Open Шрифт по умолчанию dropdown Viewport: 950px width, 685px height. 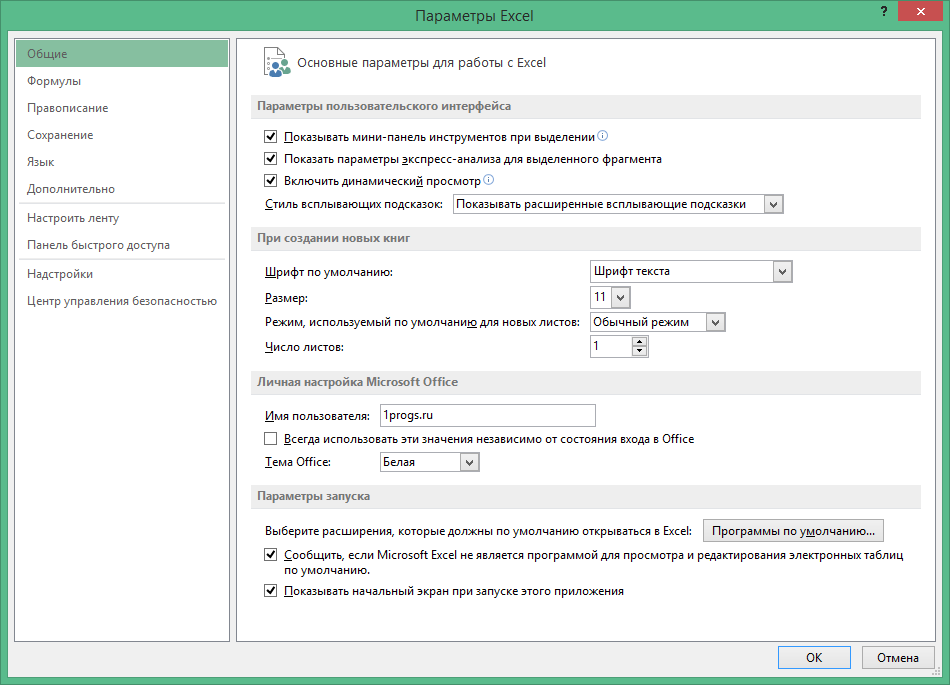tap(782, 271)
